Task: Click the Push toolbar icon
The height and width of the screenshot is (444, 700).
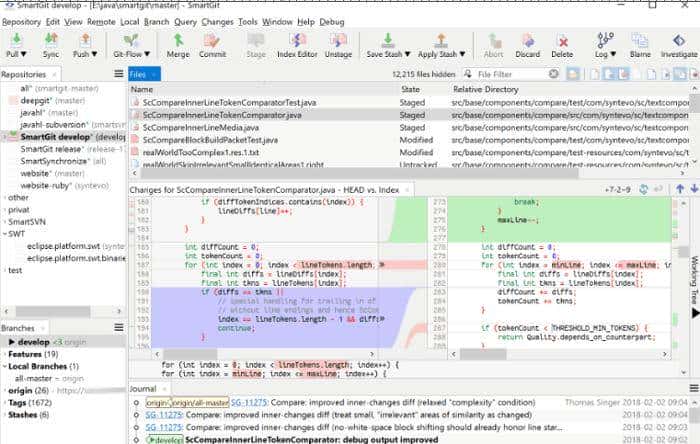Action: [85, 40]
